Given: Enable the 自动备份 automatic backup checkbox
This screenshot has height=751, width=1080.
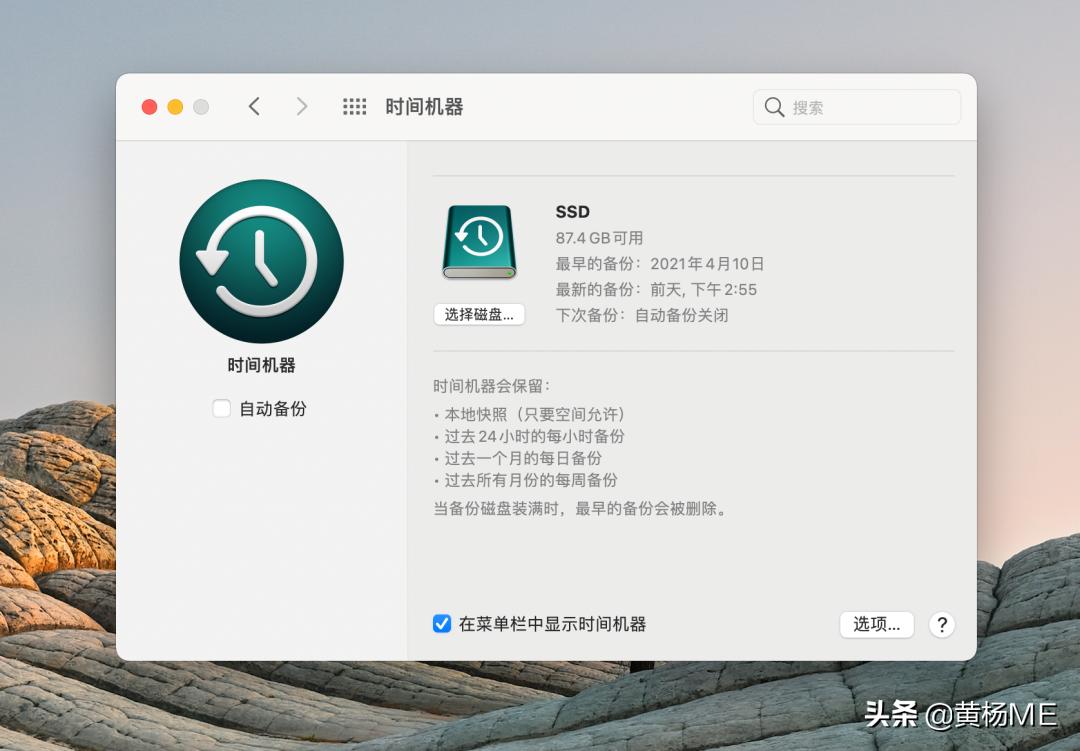Looking at the screenshot, I should point(221,408).
